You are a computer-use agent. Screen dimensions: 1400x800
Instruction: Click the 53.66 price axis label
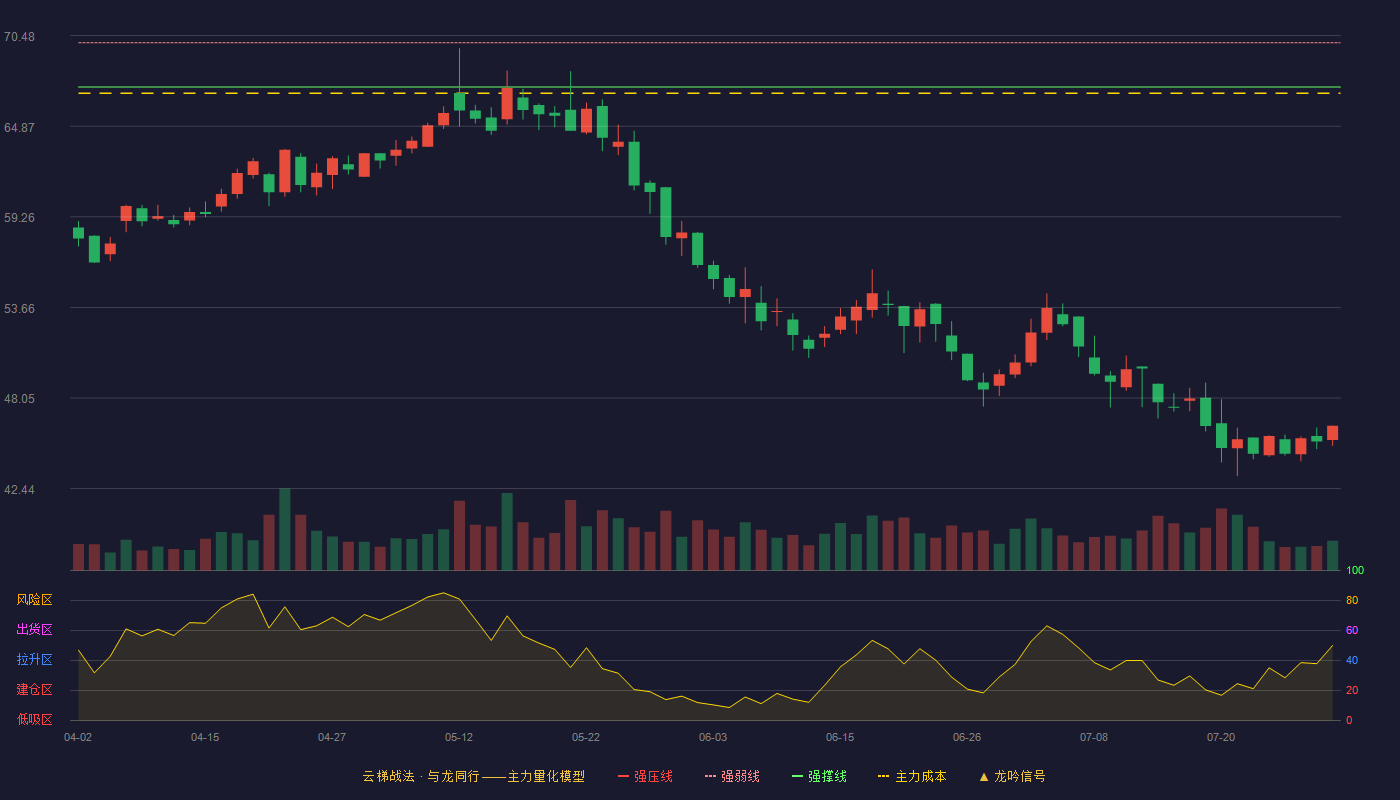pyautogui.click(x=19, y=309)
